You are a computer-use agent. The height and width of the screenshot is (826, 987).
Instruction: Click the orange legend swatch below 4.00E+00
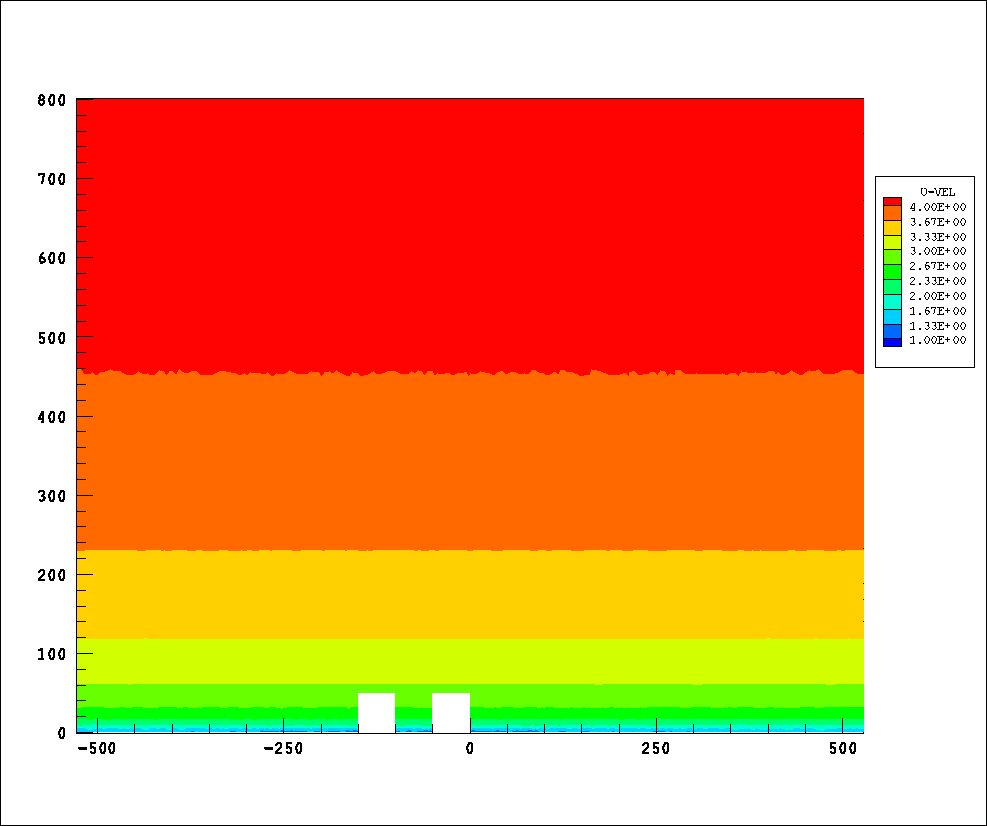pyautogui.click(x=892, y=213)
